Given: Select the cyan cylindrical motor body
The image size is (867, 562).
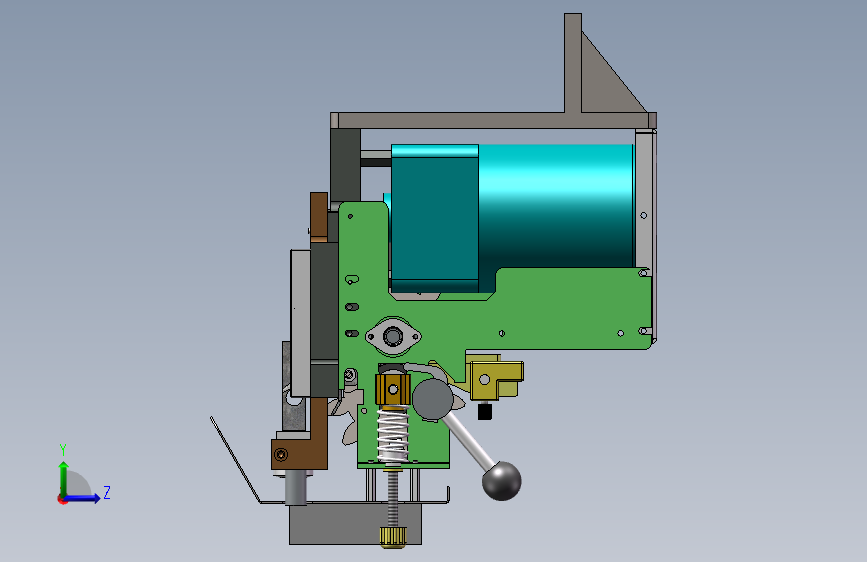Looking at the screenshot, I should click(x=555, y=206).
